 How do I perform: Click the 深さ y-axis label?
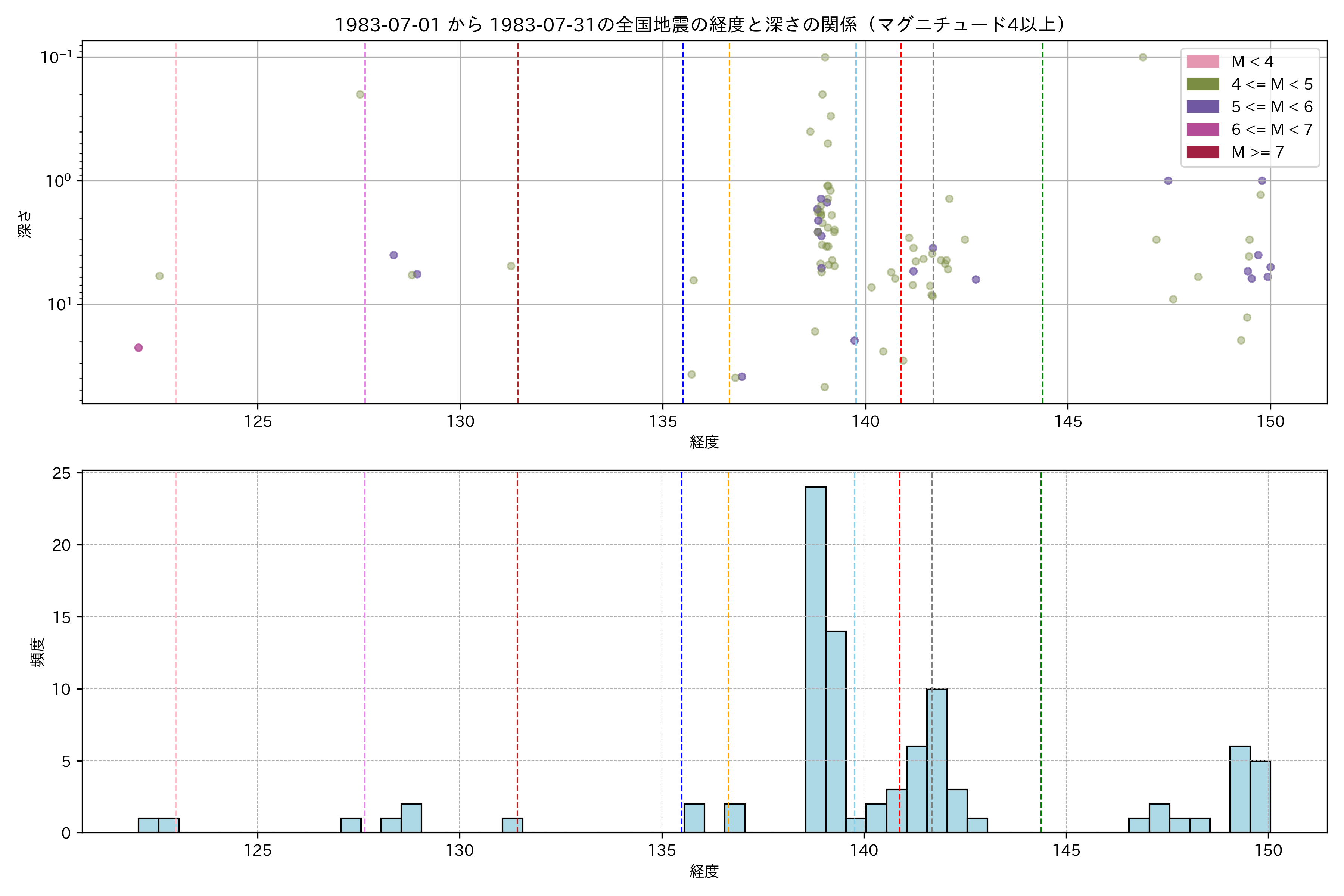tap(25, 224)
